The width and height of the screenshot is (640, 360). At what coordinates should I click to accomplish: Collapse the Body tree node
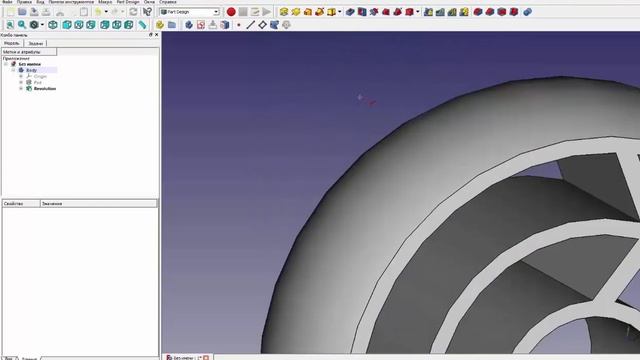[x=13, y=70]
